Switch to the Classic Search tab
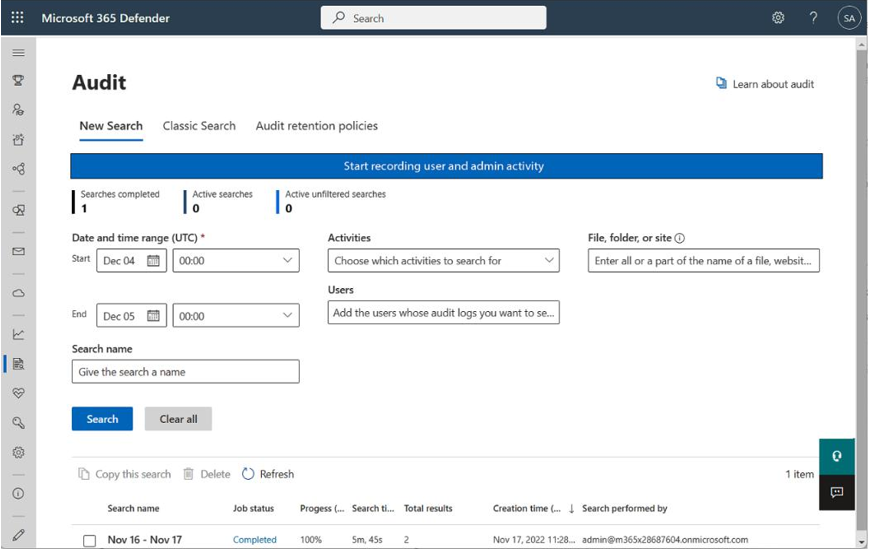Viewport: 869px width, 550px height. (199, 126)
